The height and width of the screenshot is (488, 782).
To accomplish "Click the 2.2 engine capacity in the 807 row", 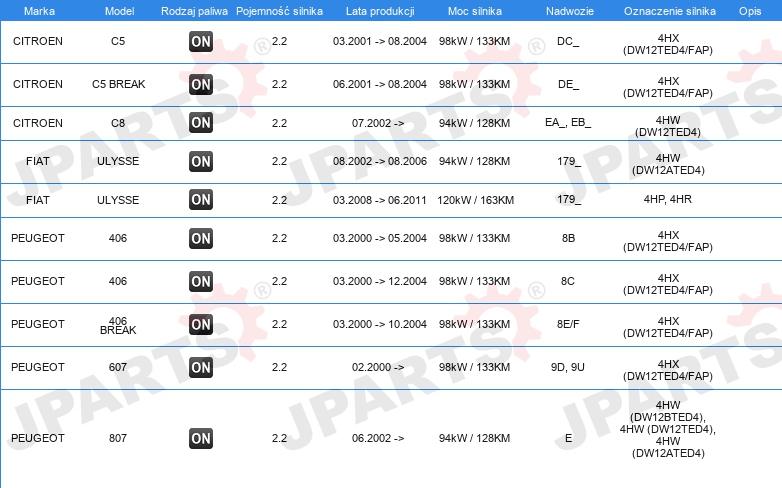I will pyautogui.click(x=279, y=438).
